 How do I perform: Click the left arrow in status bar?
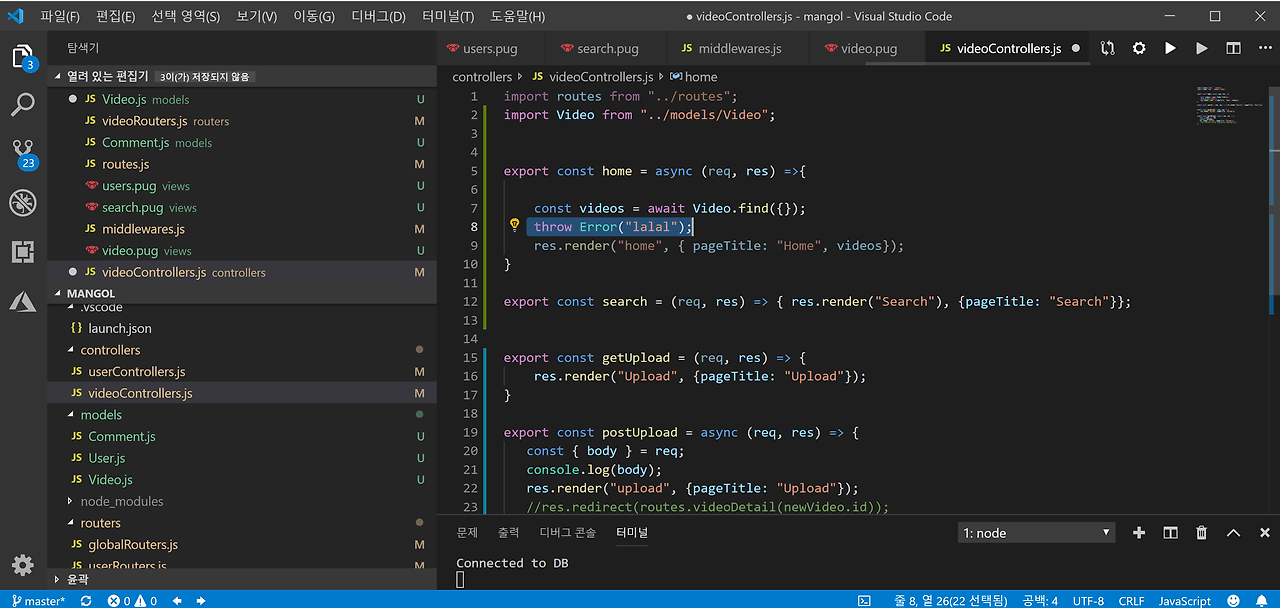tap(177, 601)
